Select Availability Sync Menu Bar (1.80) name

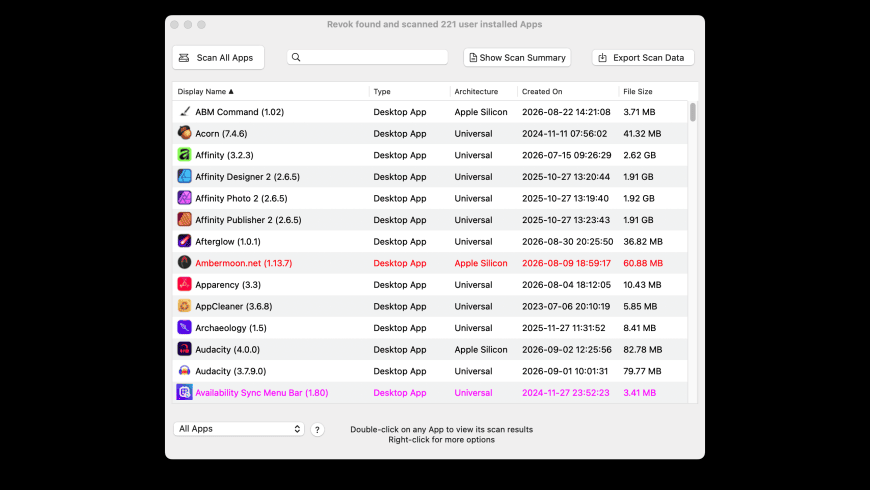pyautogui.click(x=262, y=392)
